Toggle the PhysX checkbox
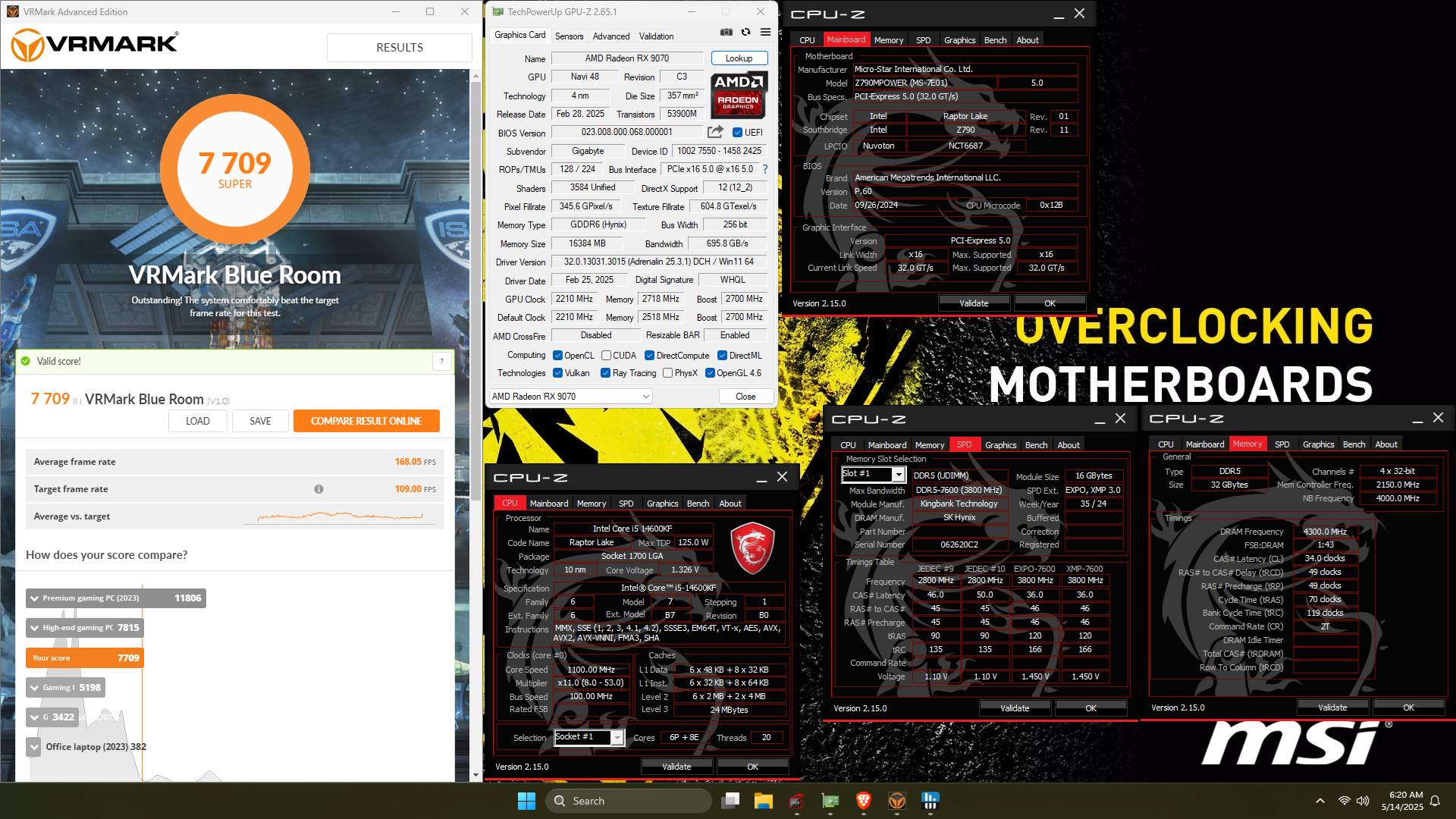 click(x=668, y=373)
